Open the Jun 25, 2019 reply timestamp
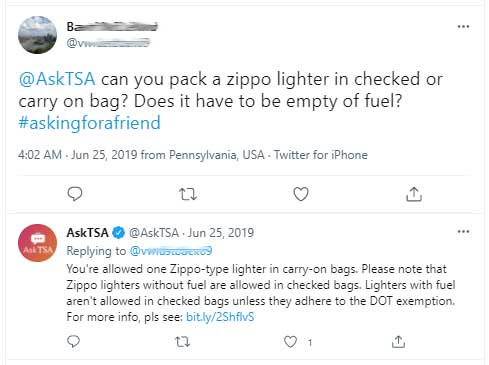Viewport: 489px width, 365px height. pos(221,233)
